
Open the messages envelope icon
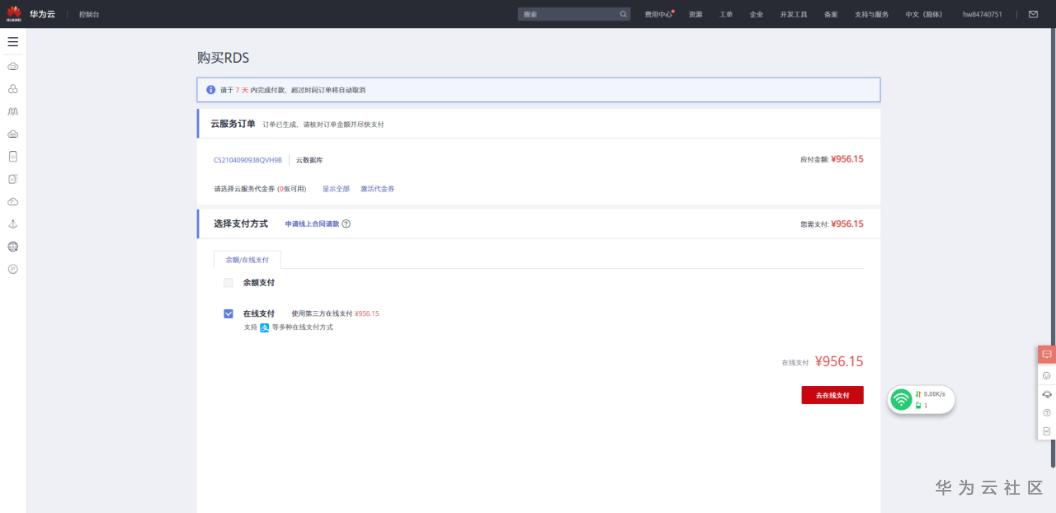1033,13
